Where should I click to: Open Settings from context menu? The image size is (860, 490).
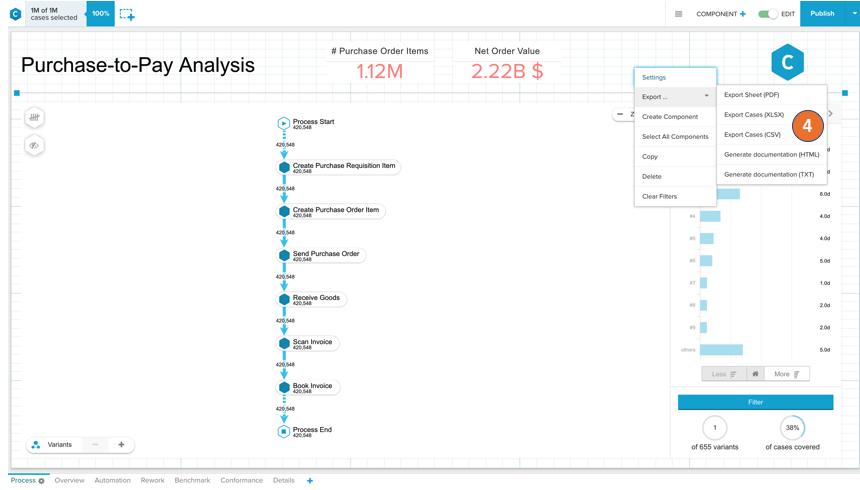point(654,77)
